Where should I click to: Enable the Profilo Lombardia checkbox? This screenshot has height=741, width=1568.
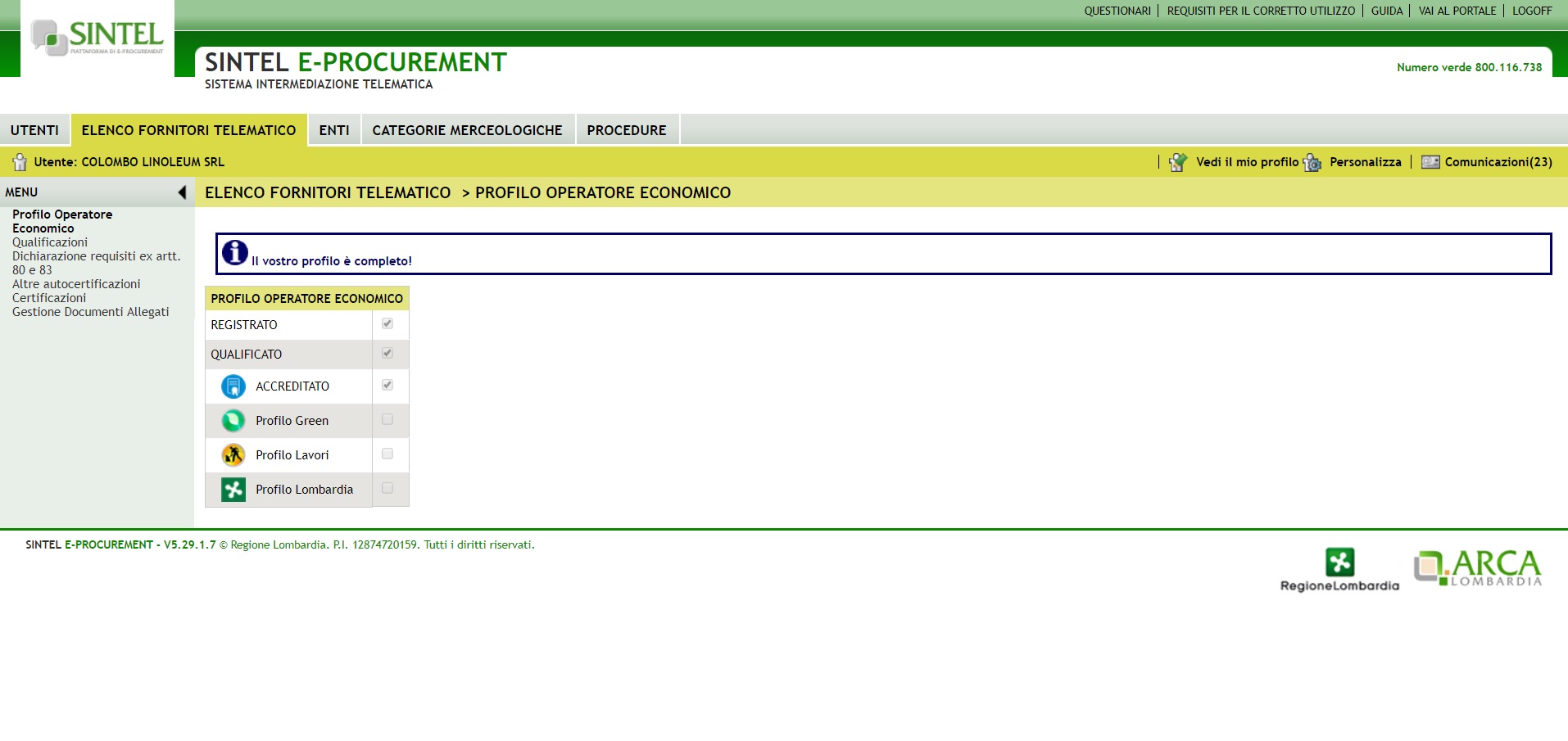click(x=387, y=488)
